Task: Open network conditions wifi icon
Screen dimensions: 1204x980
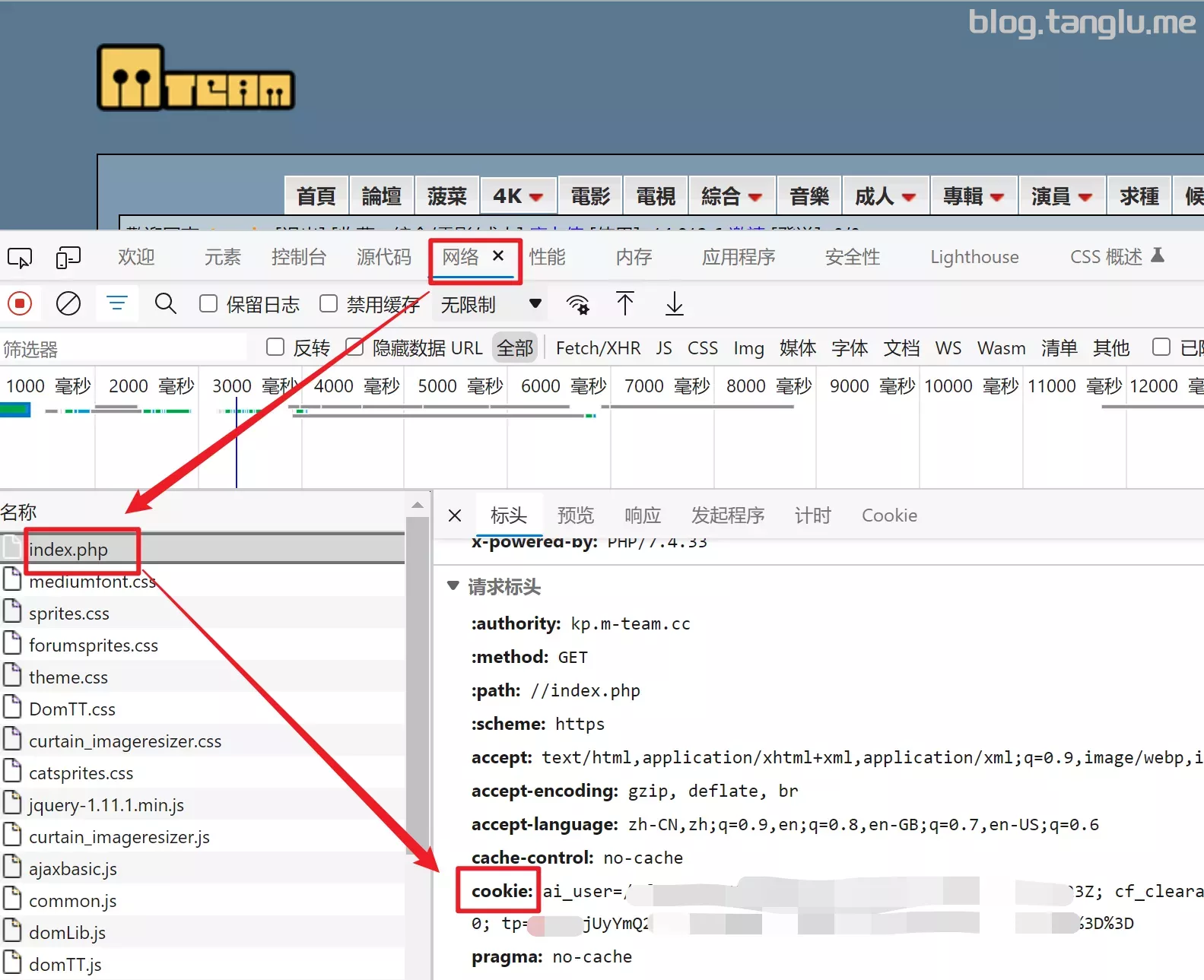Action: [x=578, y=304]
